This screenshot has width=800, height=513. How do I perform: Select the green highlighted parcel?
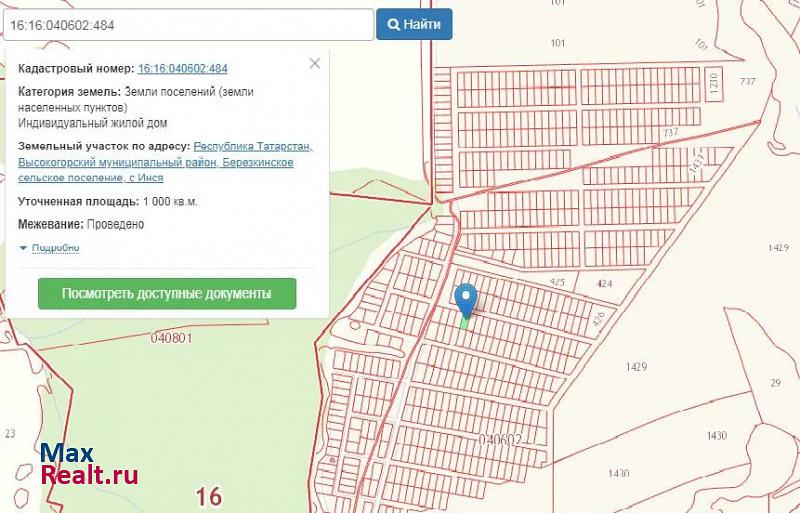(x=464, y=321)
